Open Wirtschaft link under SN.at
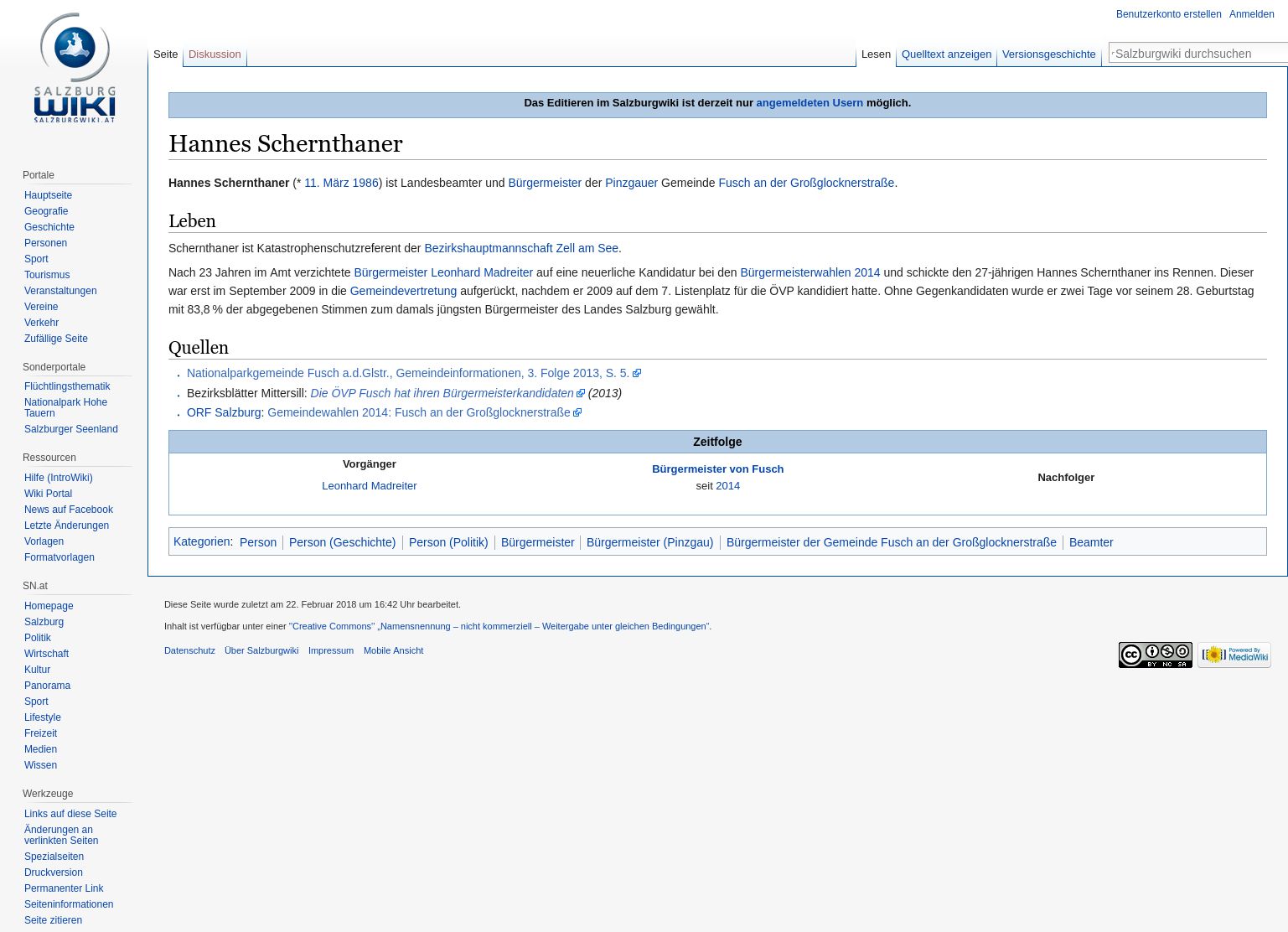The image size is (1288, 932). (46, 654)
